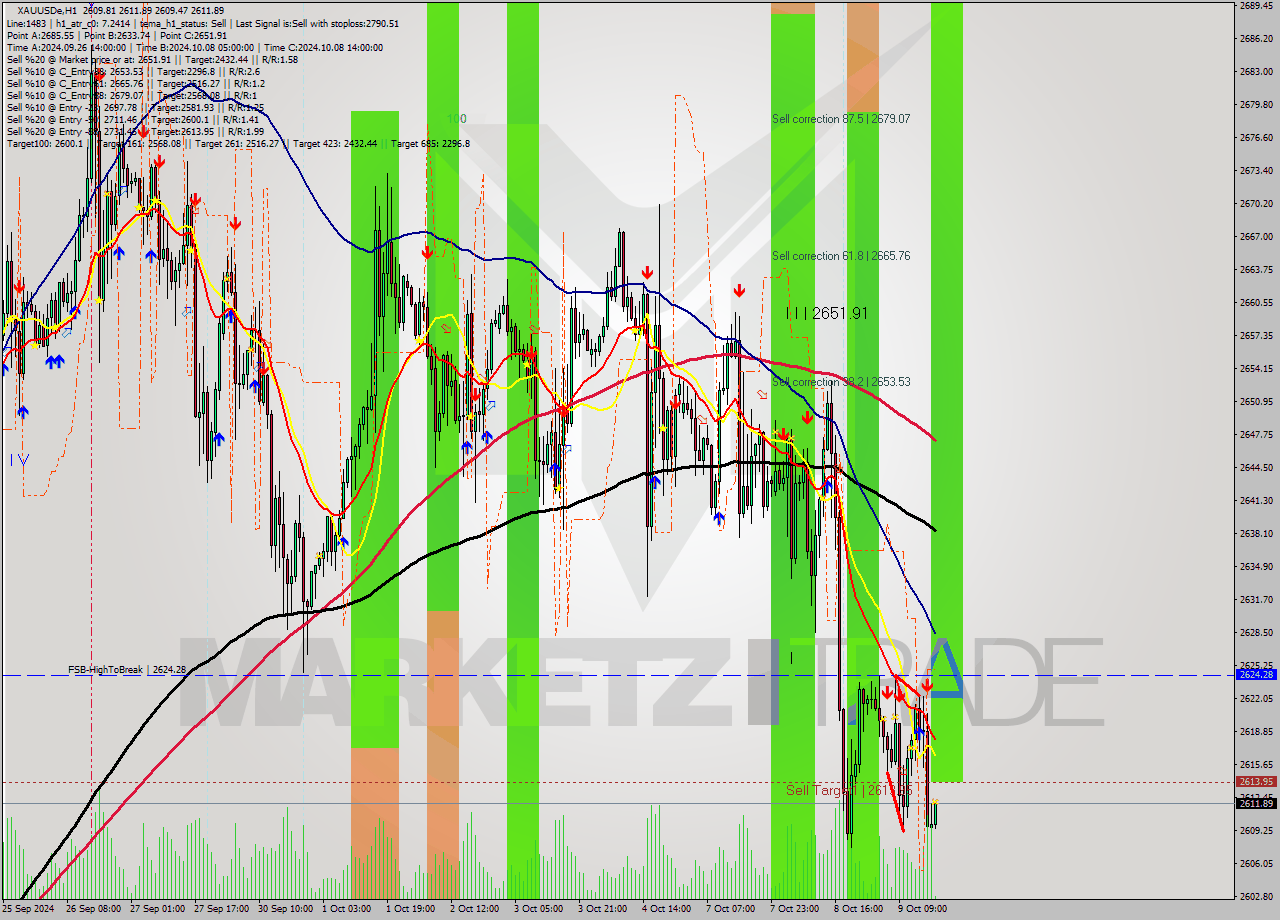Select Time C:2024.10.08 14:00:00 text
The width and height of the screenshot is (1280, 920).
(325, 47)
